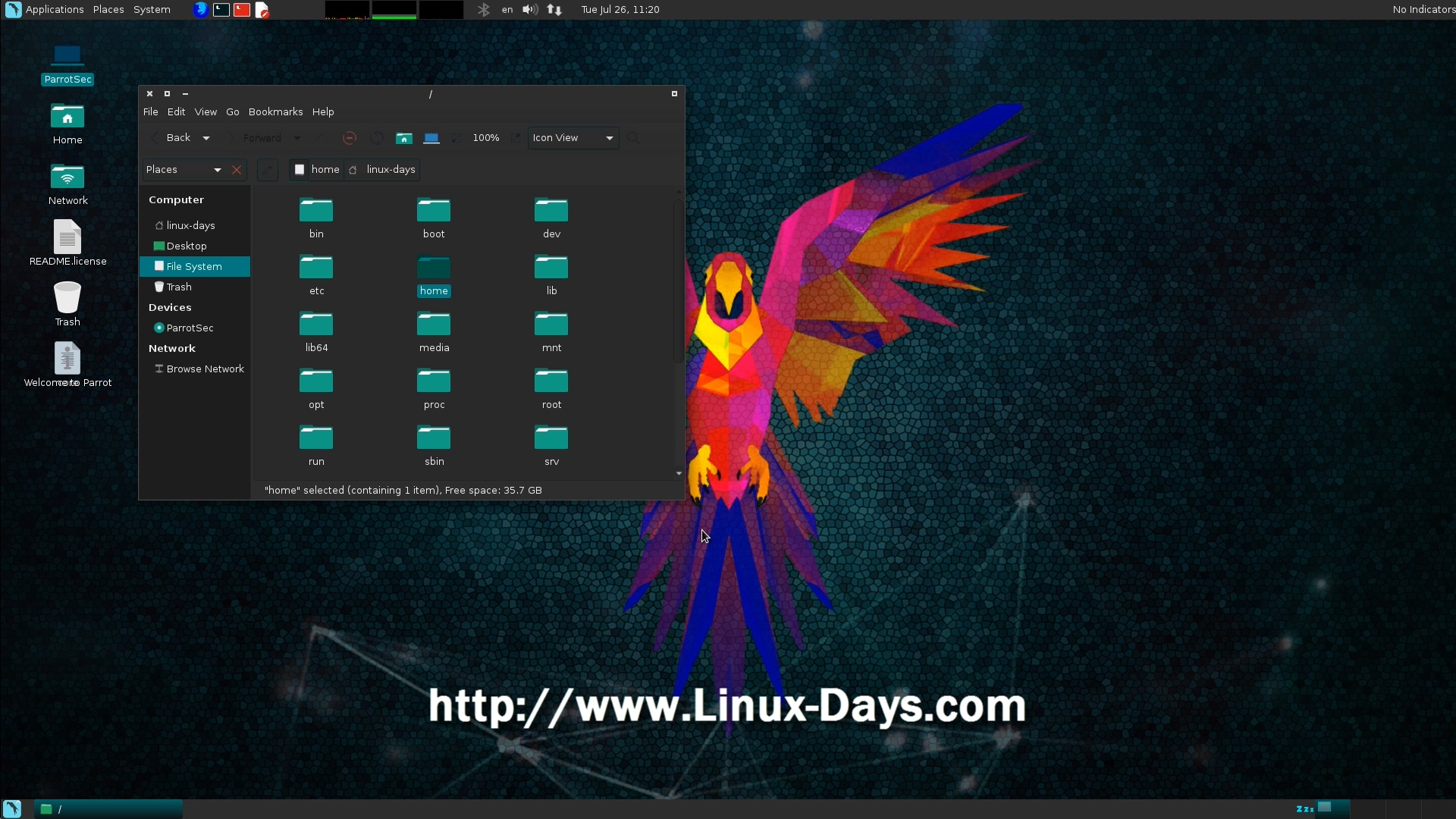
Task: Click the Home folder toolbar icon
Action: [404, 138]
